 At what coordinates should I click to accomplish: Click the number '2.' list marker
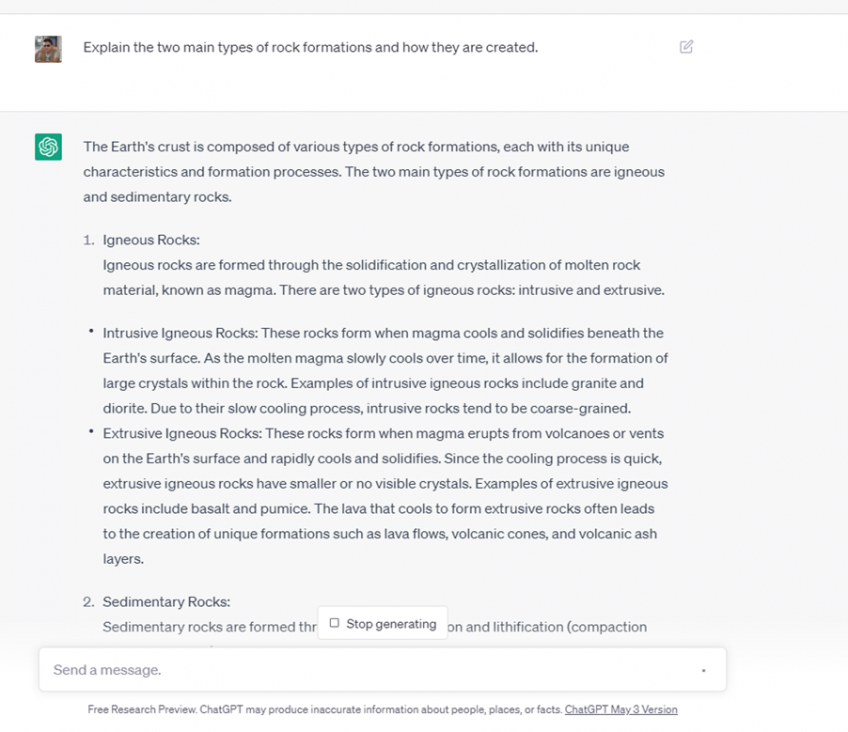click(89, 602)
